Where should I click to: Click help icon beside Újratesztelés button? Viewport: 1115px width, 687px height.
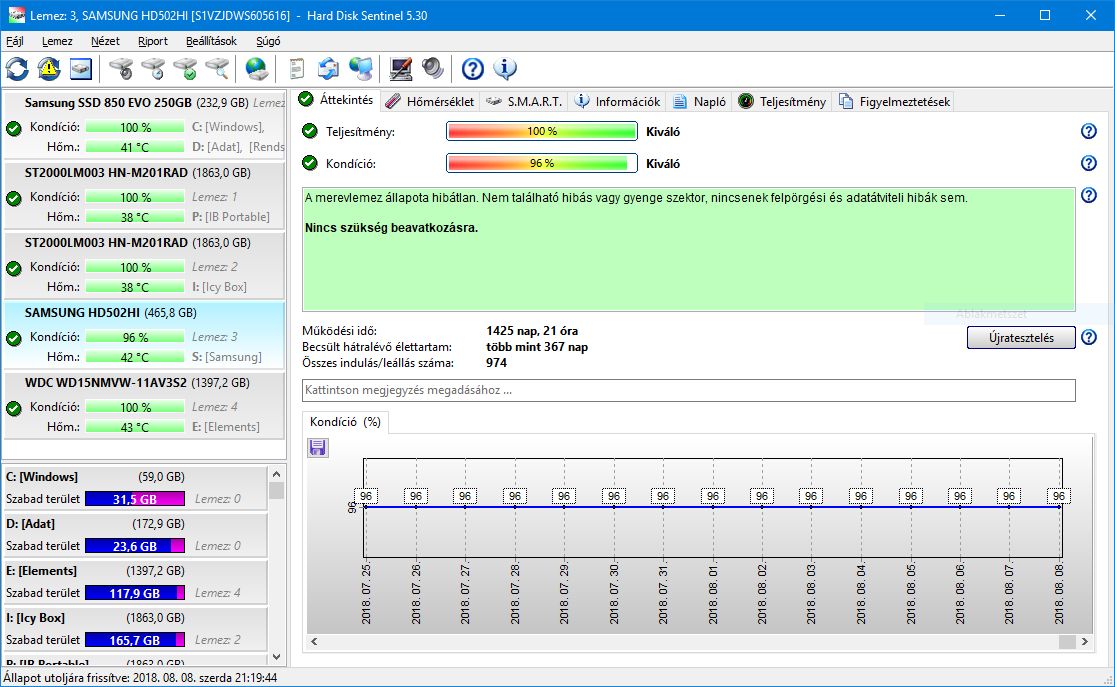tap(1089, 337)
